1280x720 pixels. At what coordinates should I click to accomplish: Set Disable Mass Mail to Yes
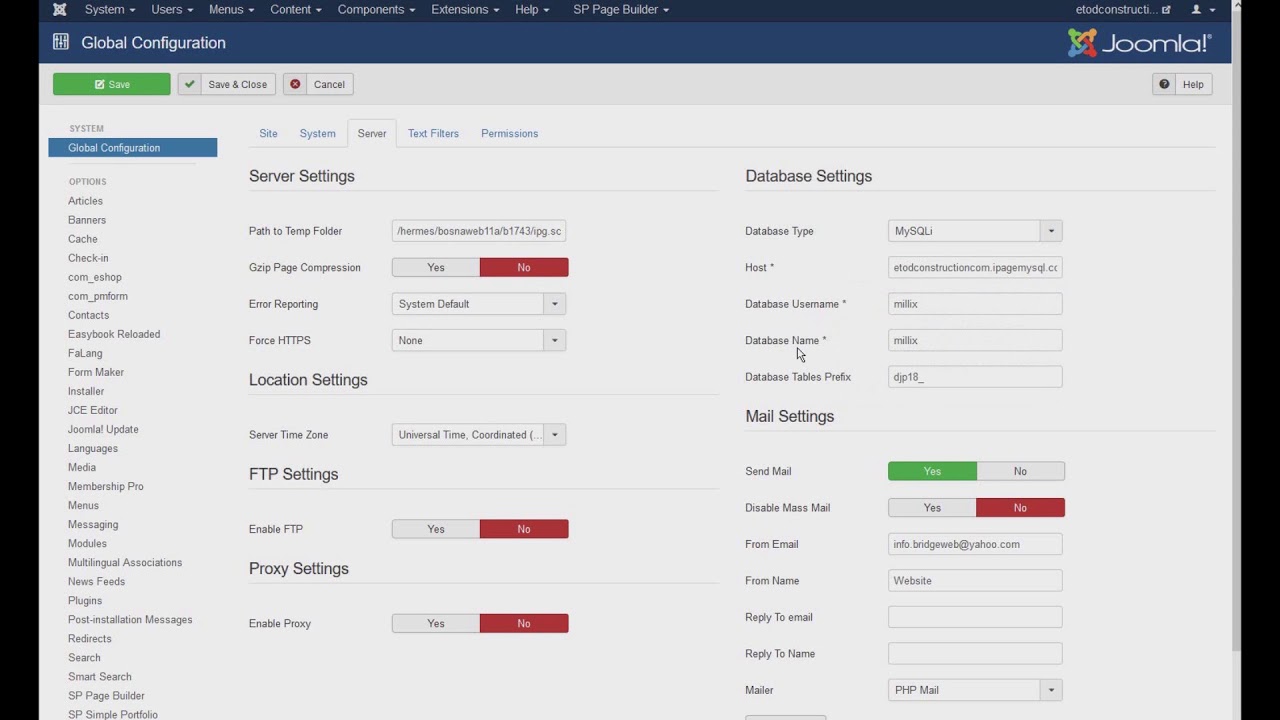point(932,508)
